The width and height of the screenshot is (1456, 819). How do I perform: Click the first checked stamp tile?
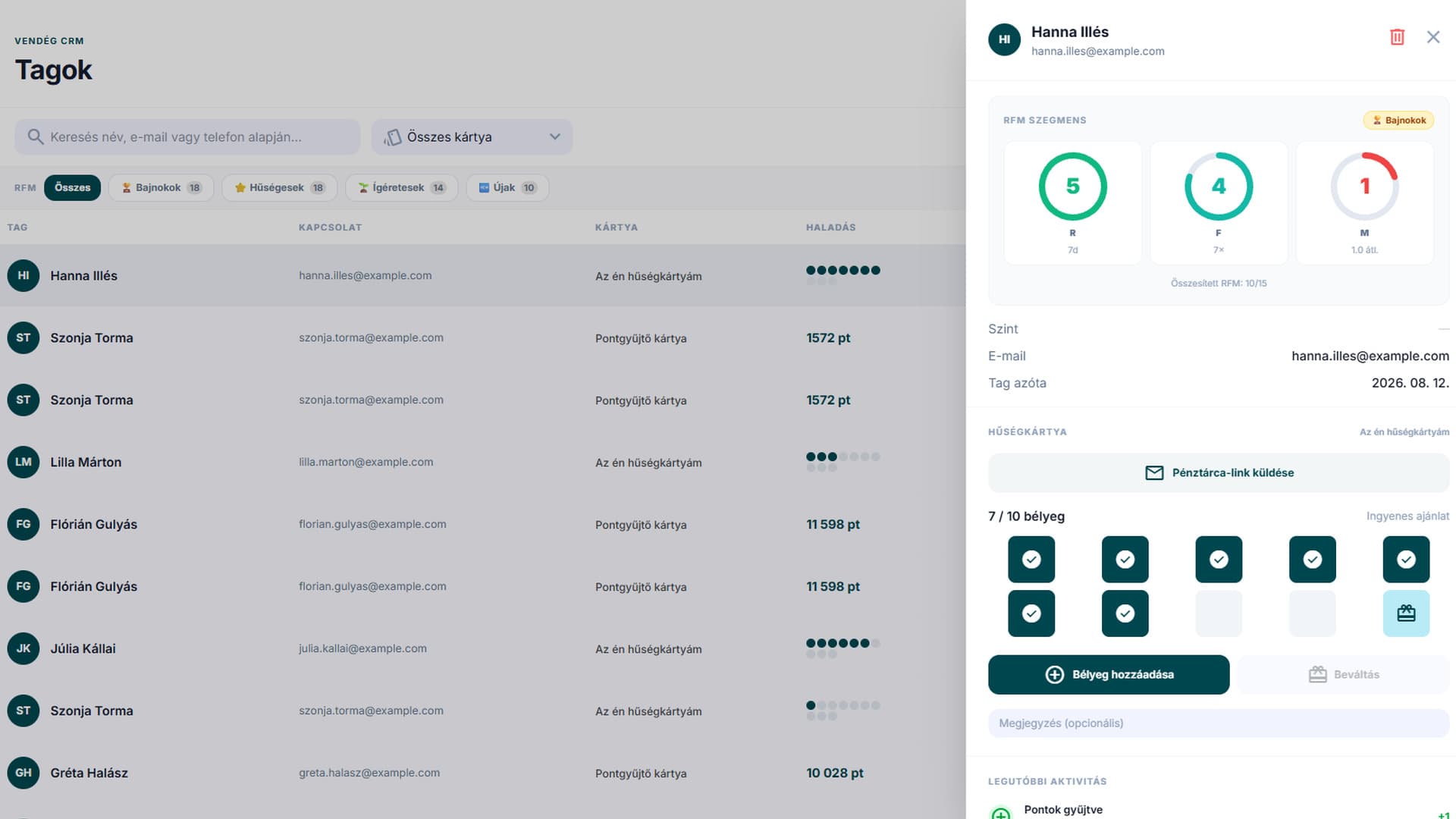[1031, 560]
